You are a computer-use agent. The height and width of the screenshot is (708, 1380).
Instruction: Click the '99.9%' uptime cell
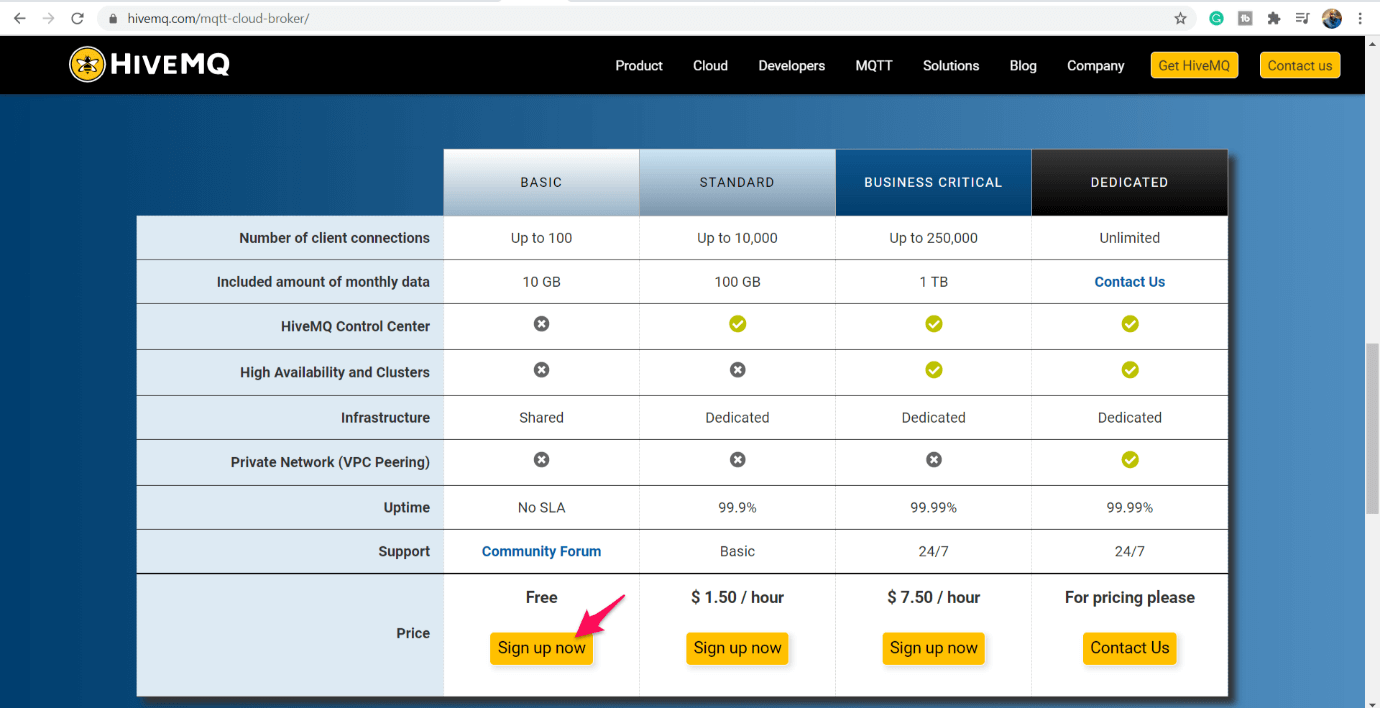coord(737,508)
